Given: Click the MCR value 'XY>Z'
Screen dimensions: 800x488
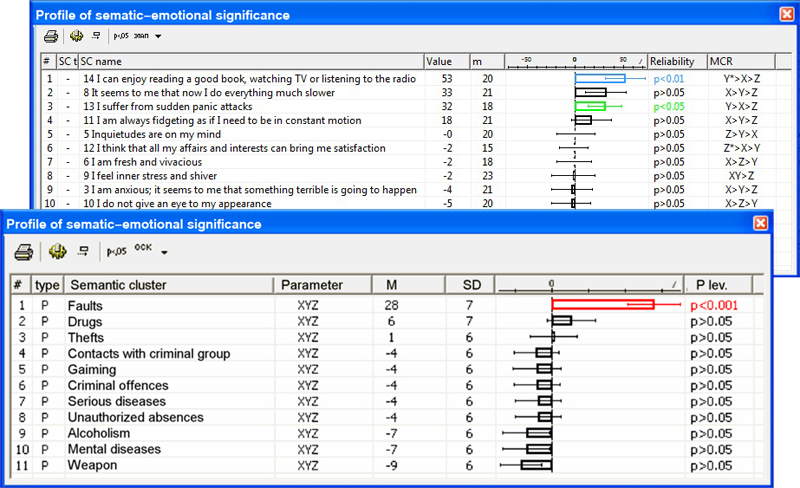Looking at the screenshot, I should [741, 176].
